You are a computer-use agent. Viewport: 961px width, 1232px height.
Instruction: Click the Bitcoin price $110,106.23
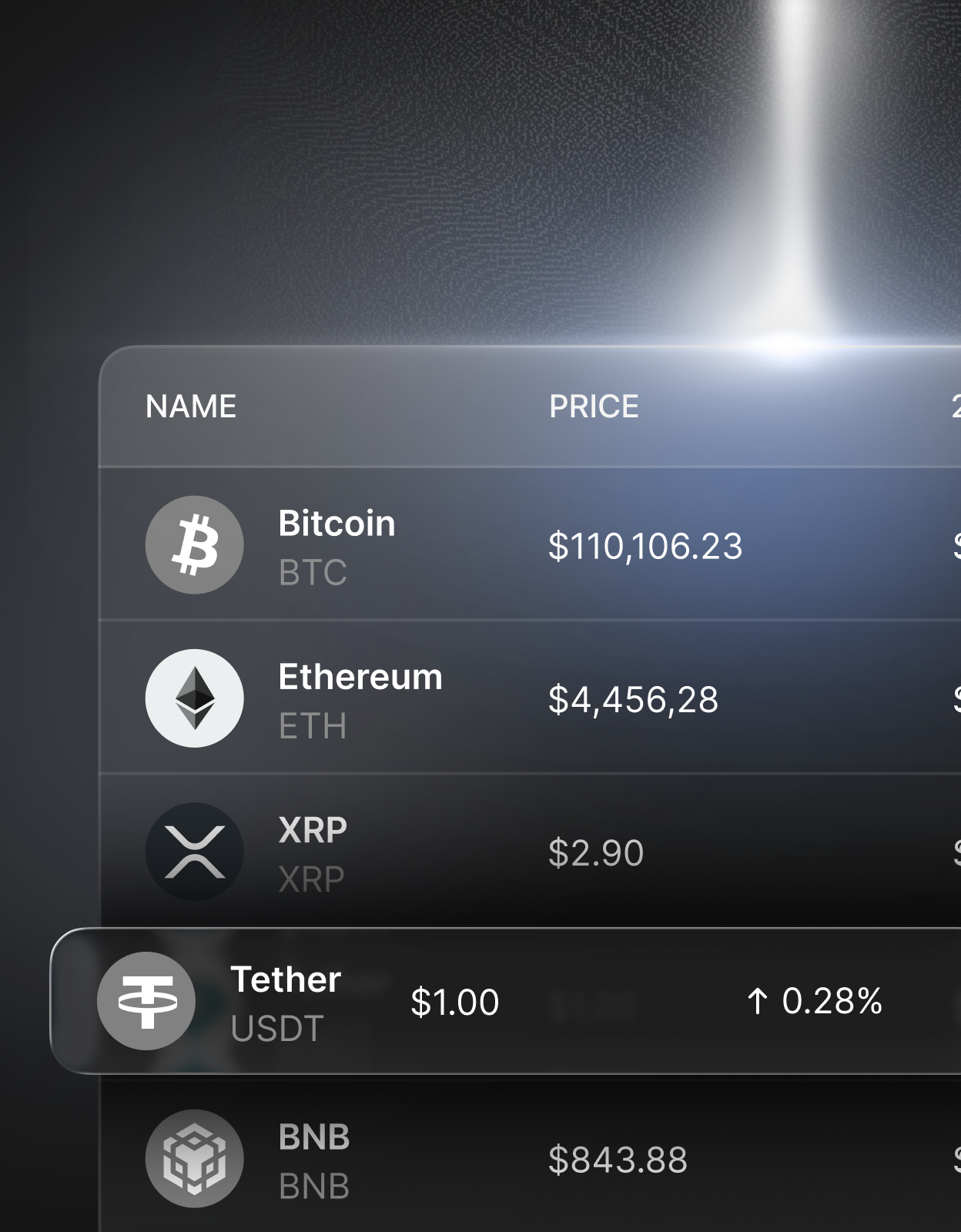[645, 546]
